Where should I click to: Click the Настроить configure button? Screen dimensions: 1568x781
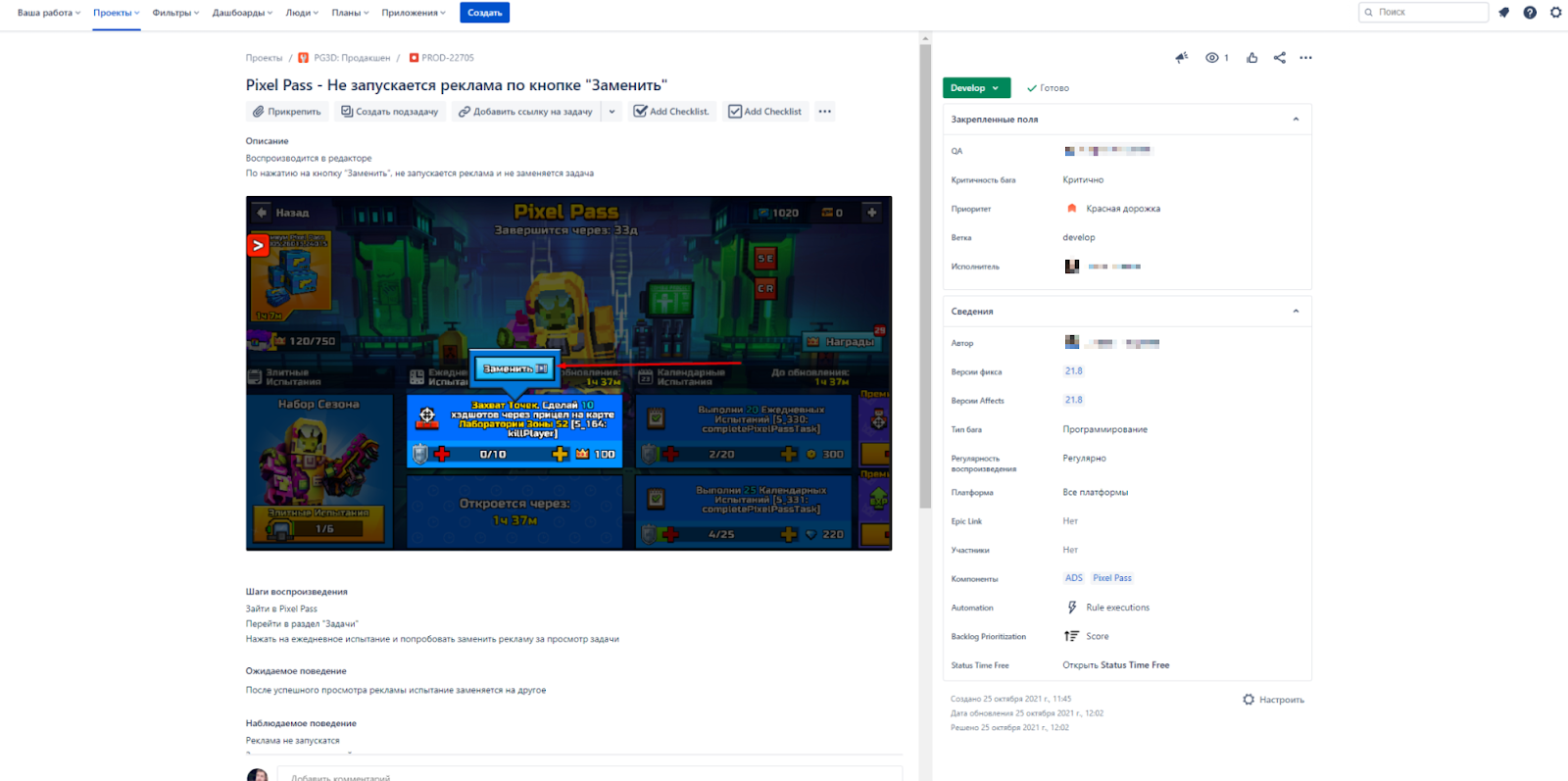pyautogui.click(x=1274, y=700)
